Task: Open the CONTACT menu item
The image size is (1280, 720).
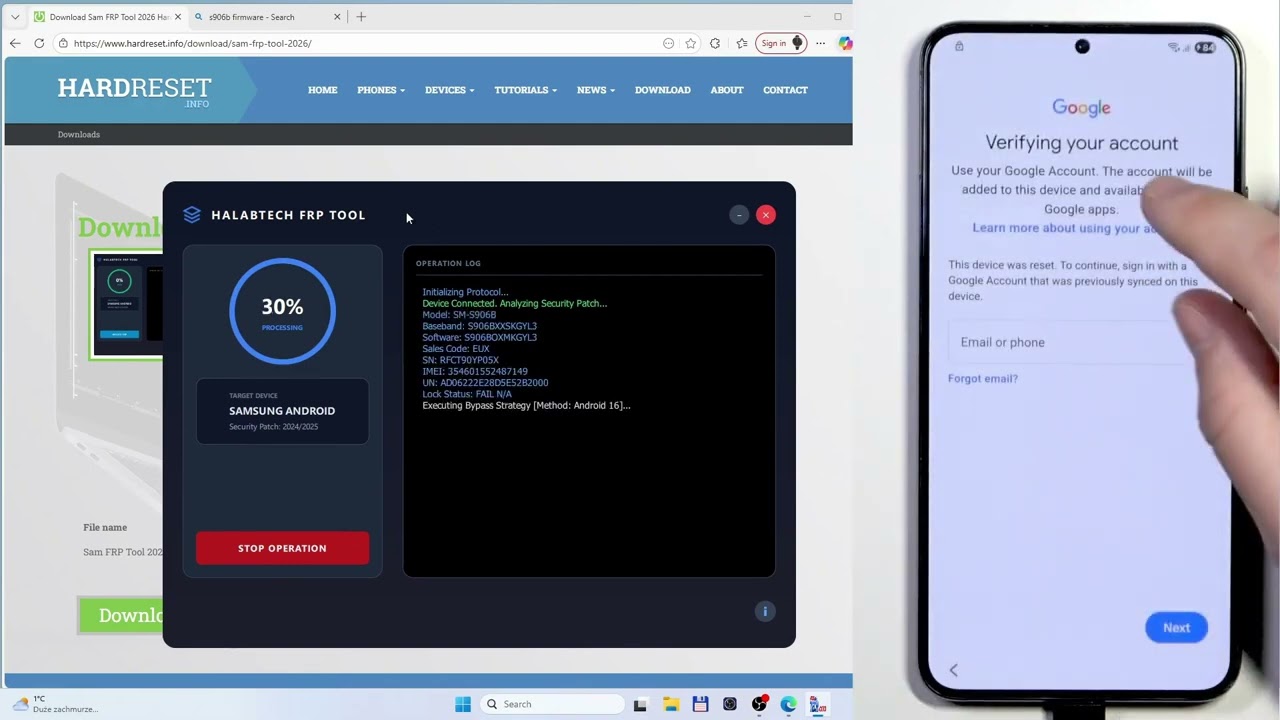Action: point(785,90)
